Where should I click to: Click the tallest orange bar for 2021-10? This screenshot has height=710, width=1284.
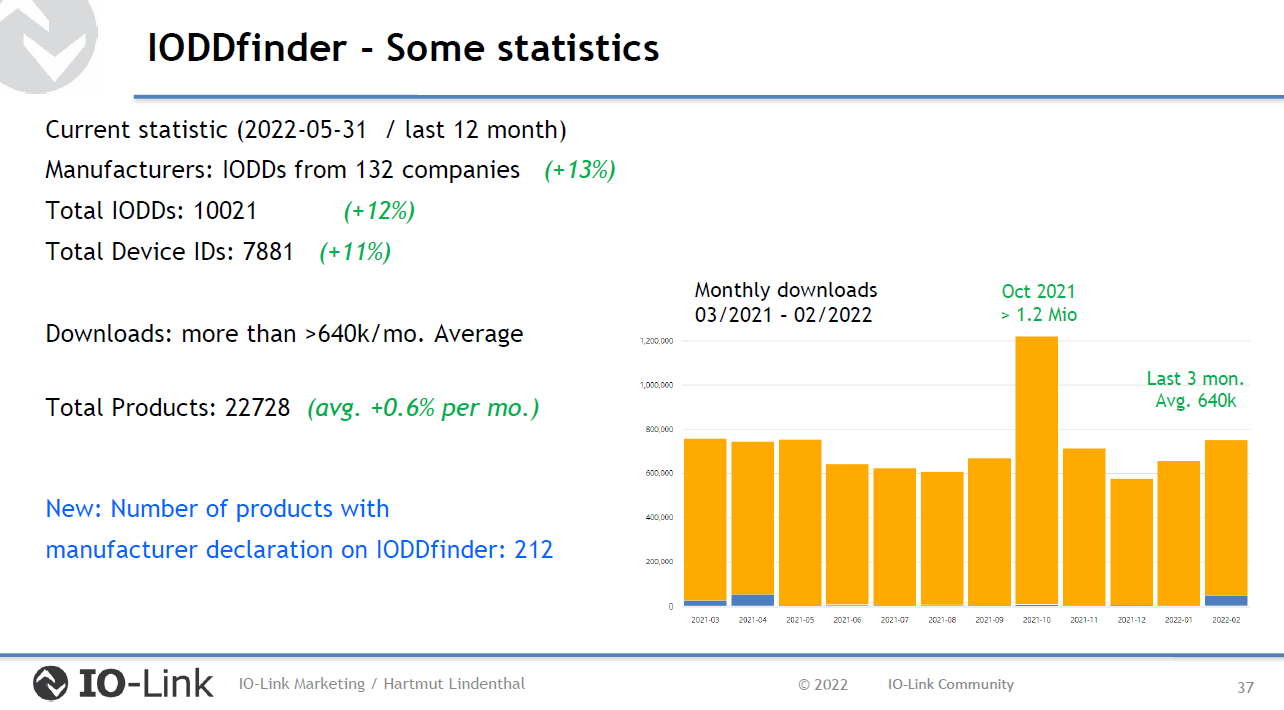point(1037,470)
